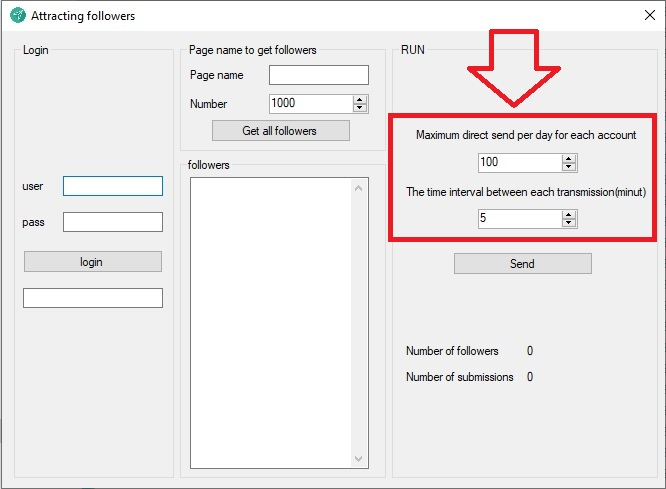Click the empty field below login button
The height and width of the screenshot is (489, 666).
point(92,298)
